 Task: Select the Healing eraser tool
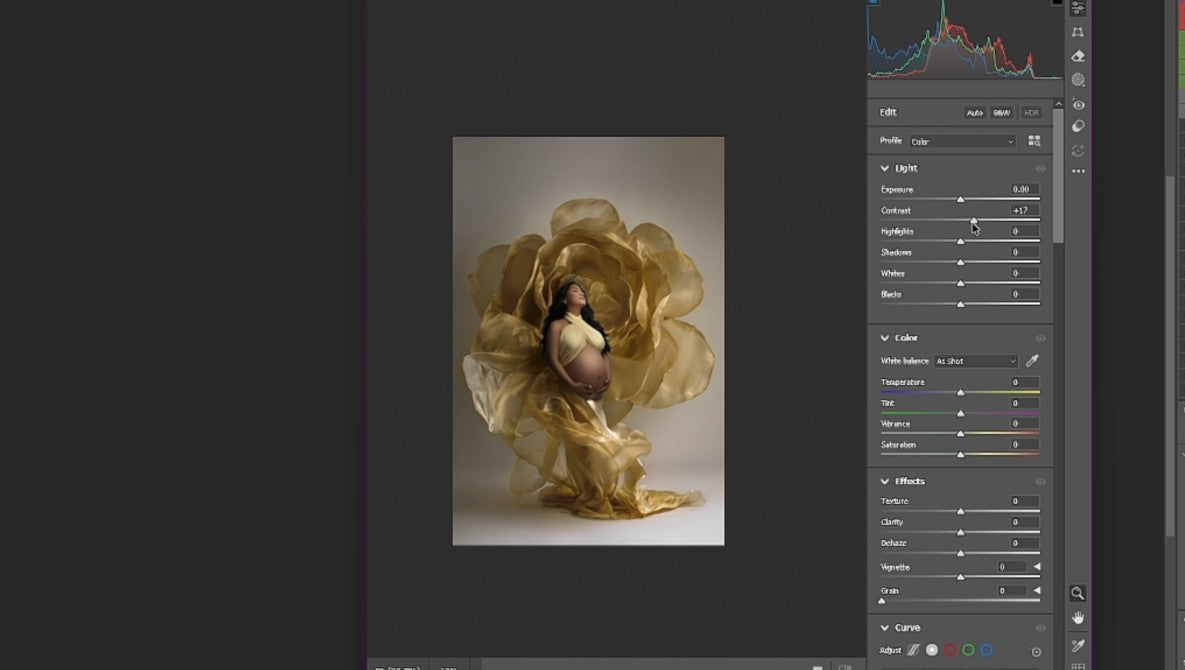pyautogui.click(x=1078, y=56)
